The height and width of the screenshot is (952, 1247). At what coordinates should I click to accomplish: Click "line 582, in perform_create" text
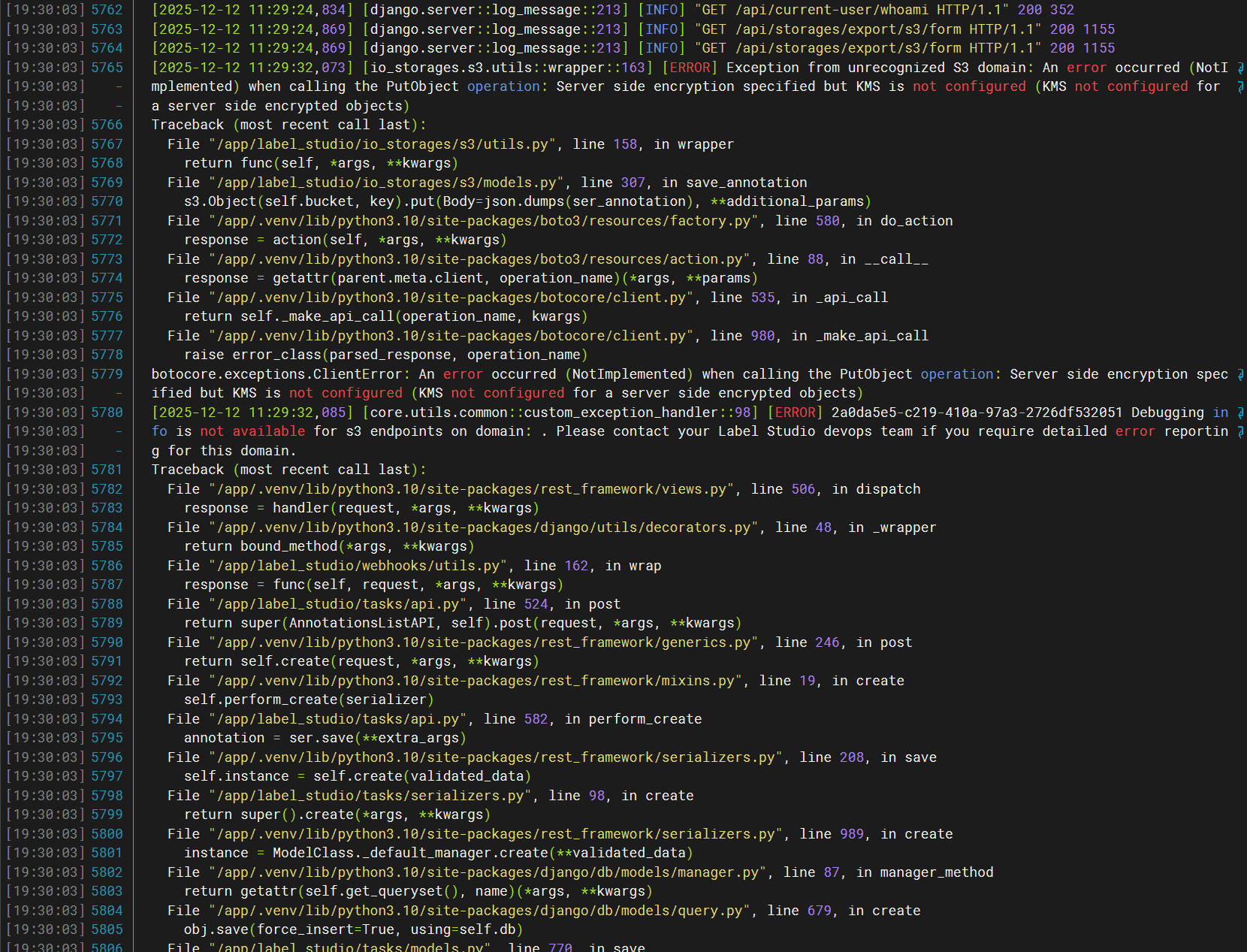[x=593, y=719]
